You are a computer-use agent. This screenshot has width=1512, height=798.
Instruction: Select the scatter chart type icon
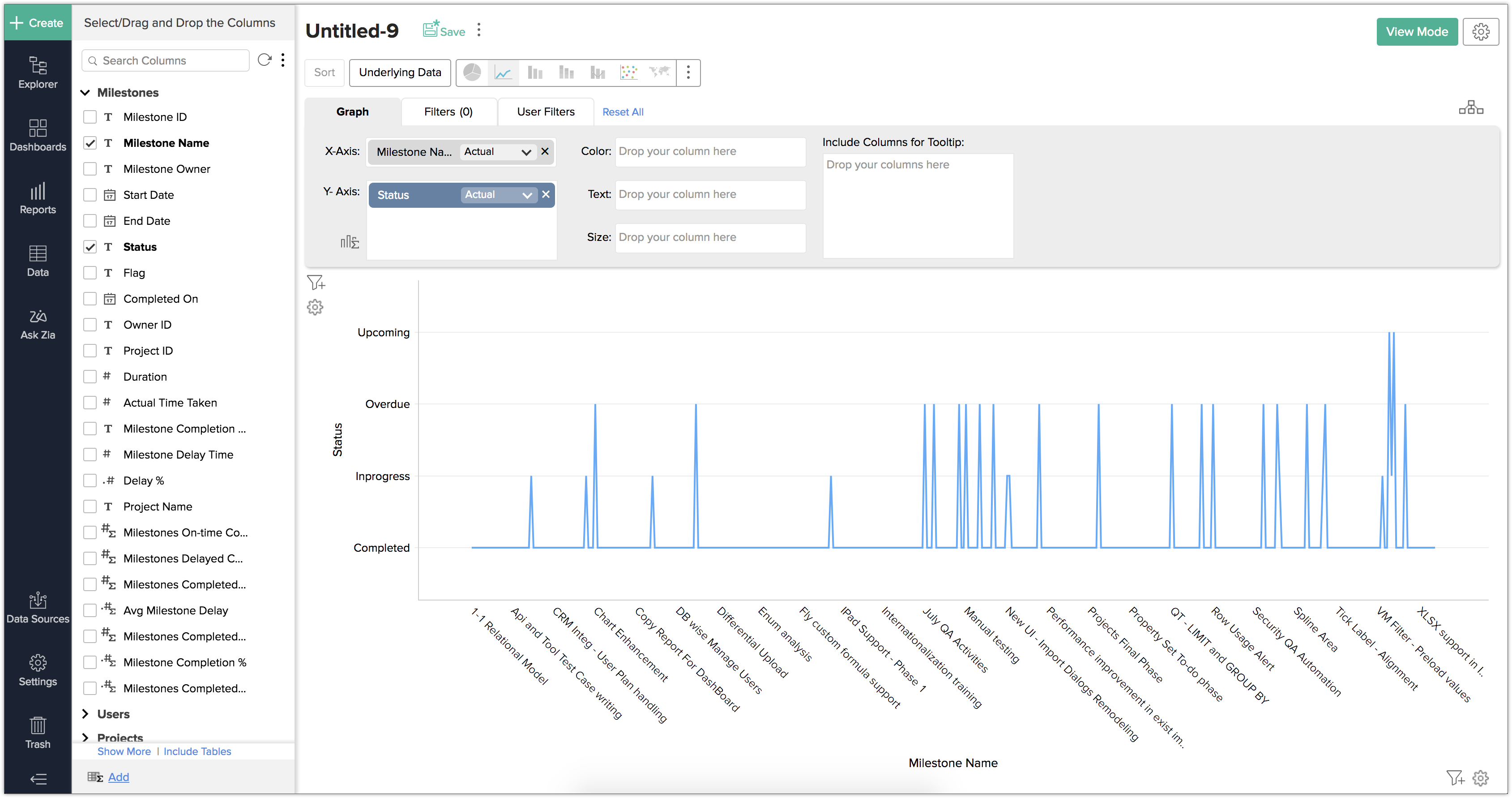click(628, 72)
